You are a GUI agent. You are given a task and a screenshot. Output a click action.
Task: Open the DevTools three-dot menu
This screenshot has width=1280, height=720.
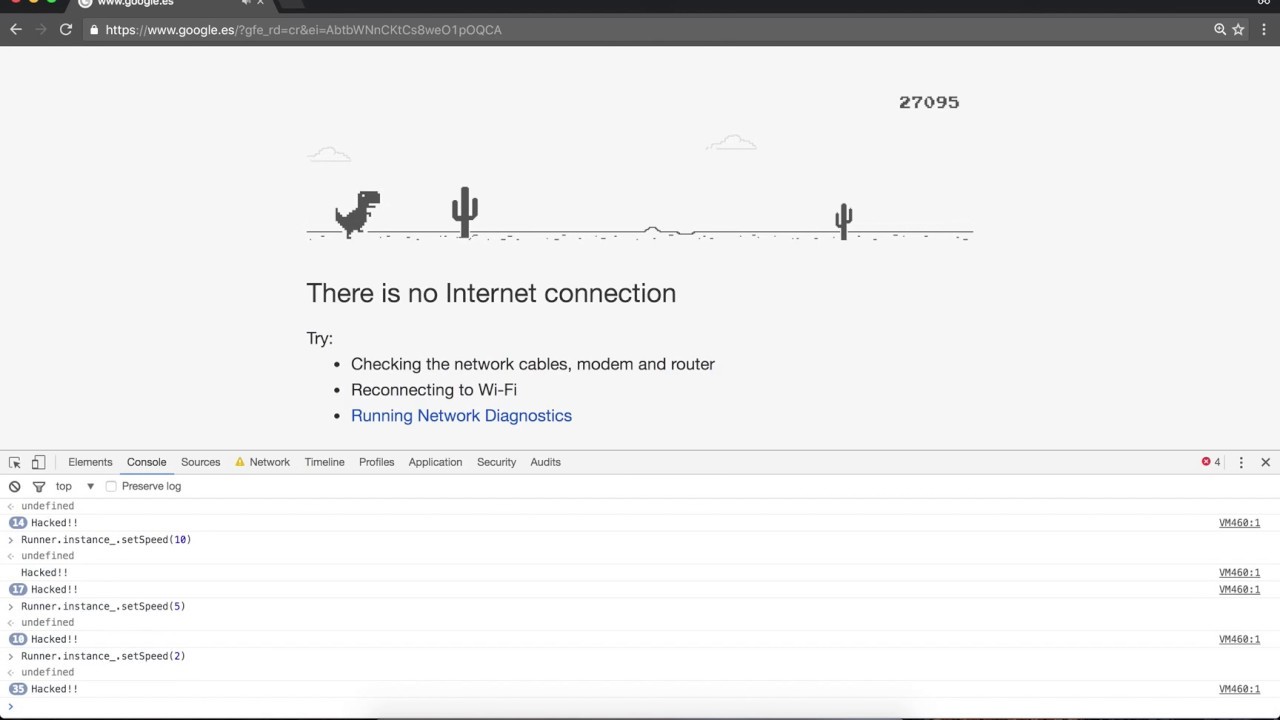1241,462
